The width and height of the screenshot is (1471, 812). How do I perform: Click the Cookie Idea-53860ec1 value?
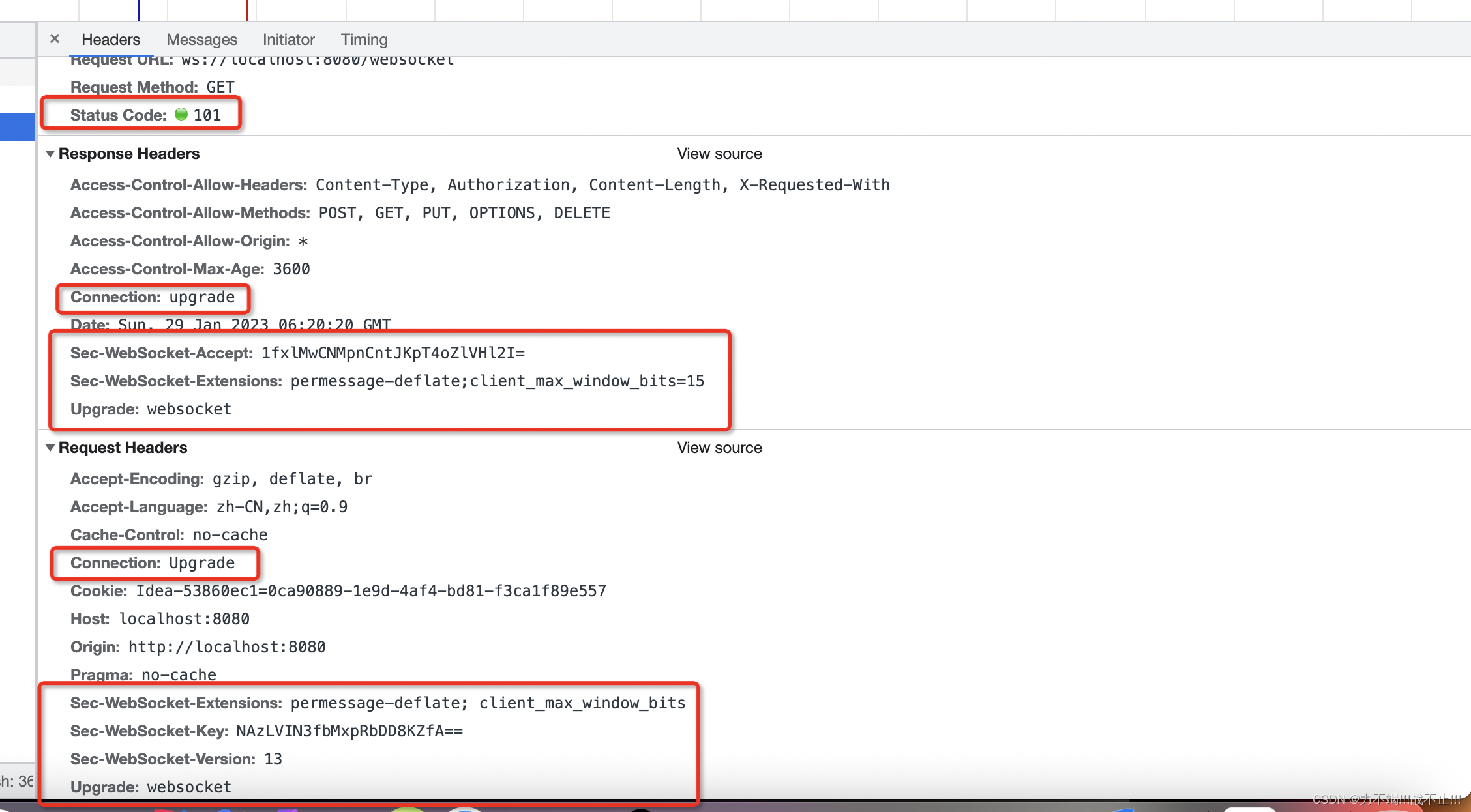tap(371, 591)
